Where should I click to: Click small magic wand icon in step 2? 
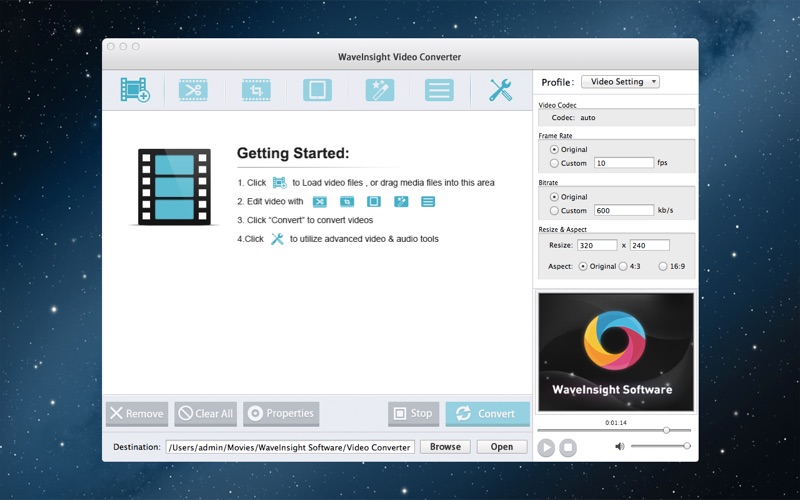pos(401,202)
